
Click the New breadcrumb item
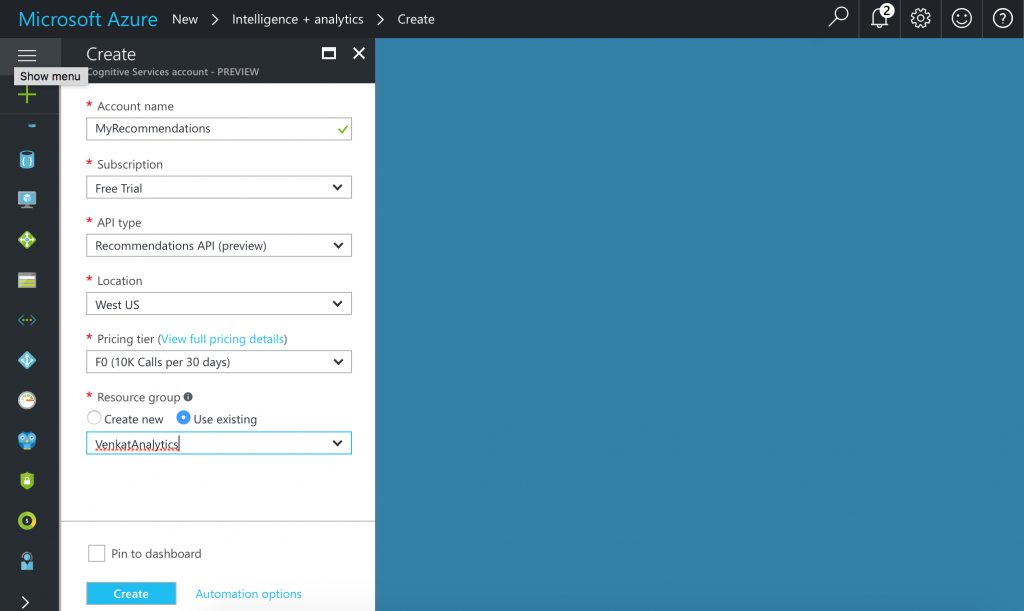click(x=185, y=19)
